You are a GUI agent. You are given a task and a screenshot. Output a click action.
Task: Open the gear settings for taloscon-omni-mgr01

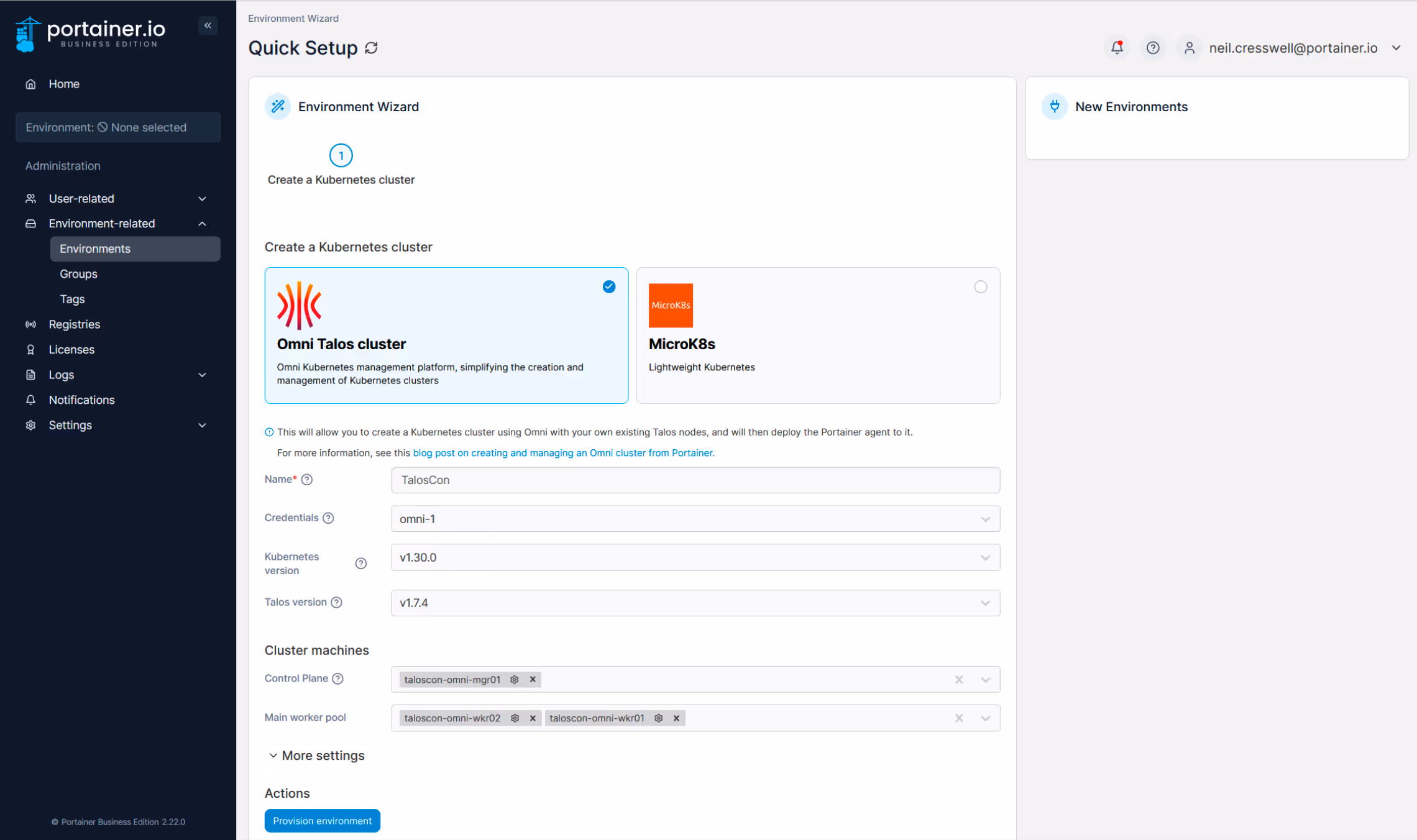pos(515,680)
